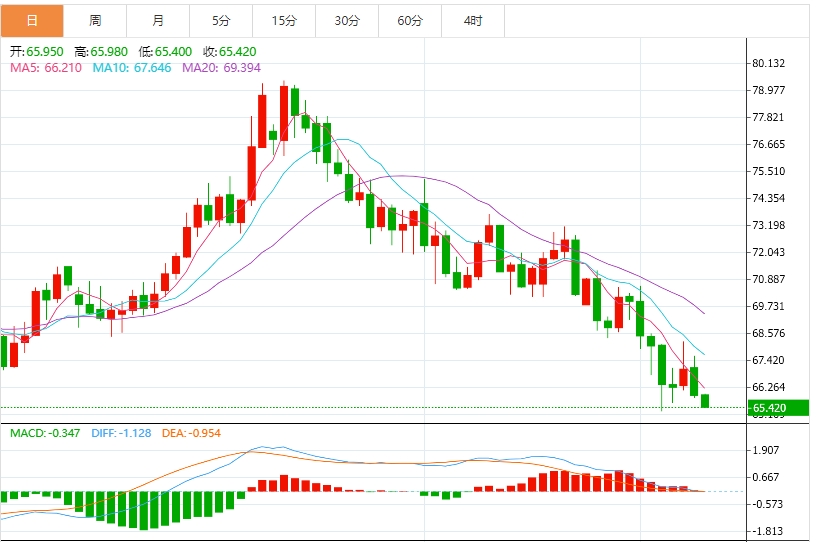Click the MACD:-0.347 readout
The image size is (816, 542).
pos(45,433)
